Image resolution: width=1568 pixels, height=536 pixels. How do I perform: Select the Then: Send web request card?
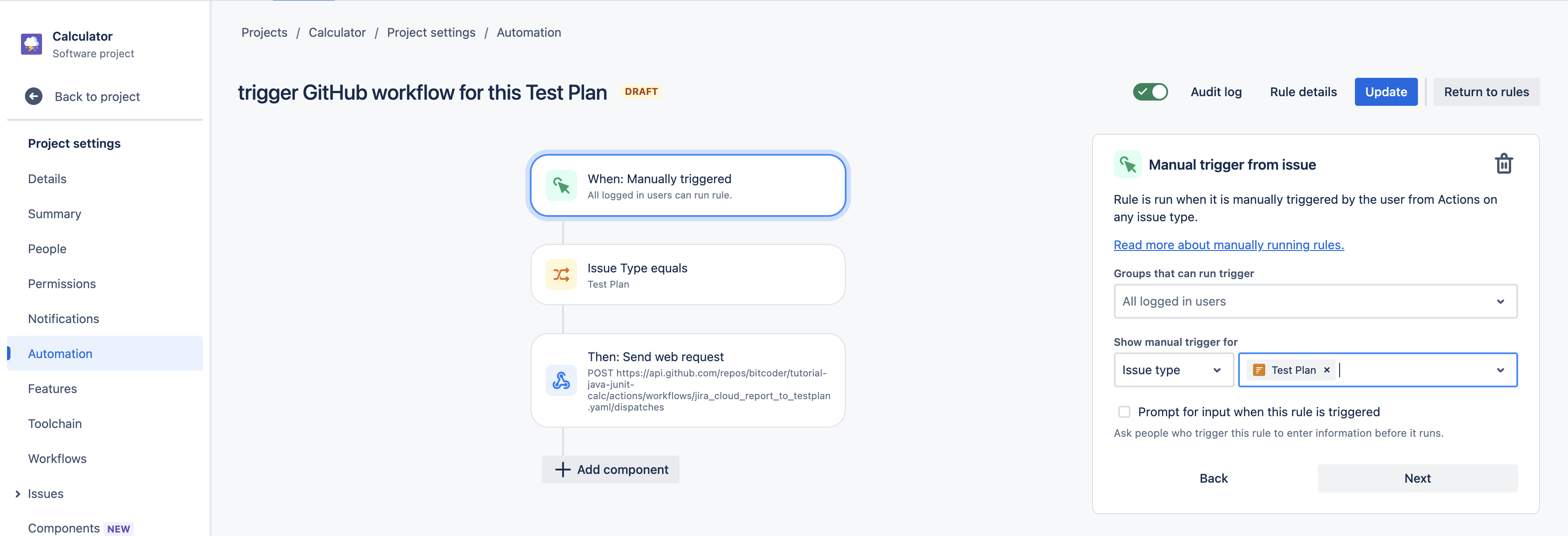pos(688,380)
